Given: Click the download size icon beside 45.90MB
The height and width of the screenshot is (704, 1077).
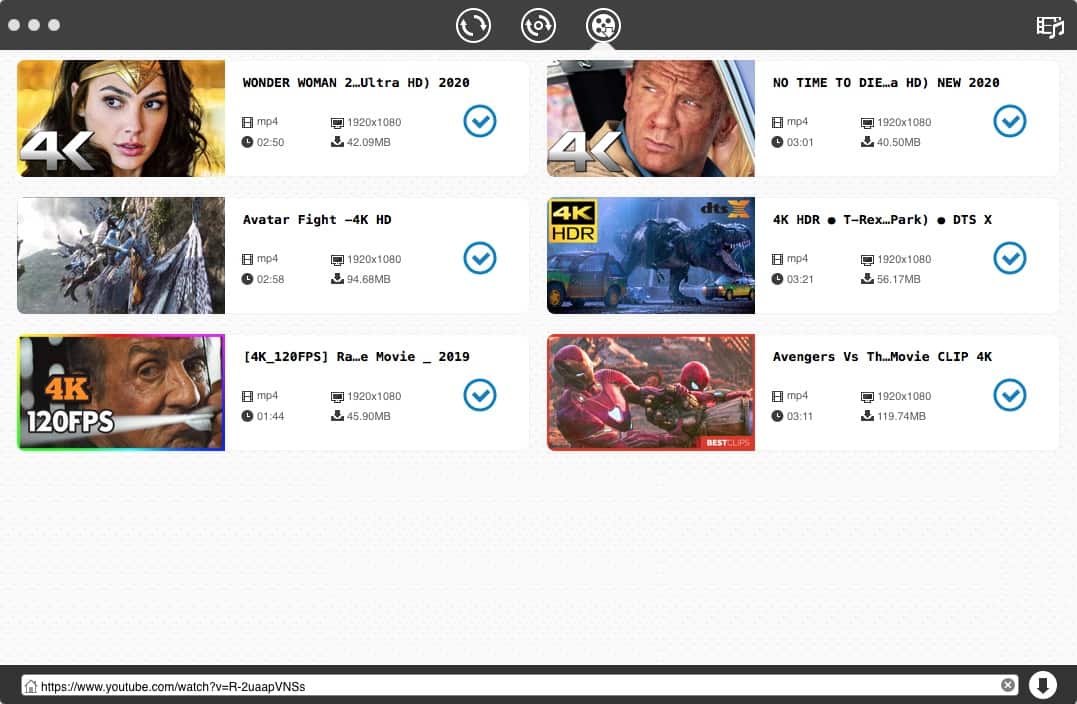Looking at the screenshot, I should pos(337,416).
